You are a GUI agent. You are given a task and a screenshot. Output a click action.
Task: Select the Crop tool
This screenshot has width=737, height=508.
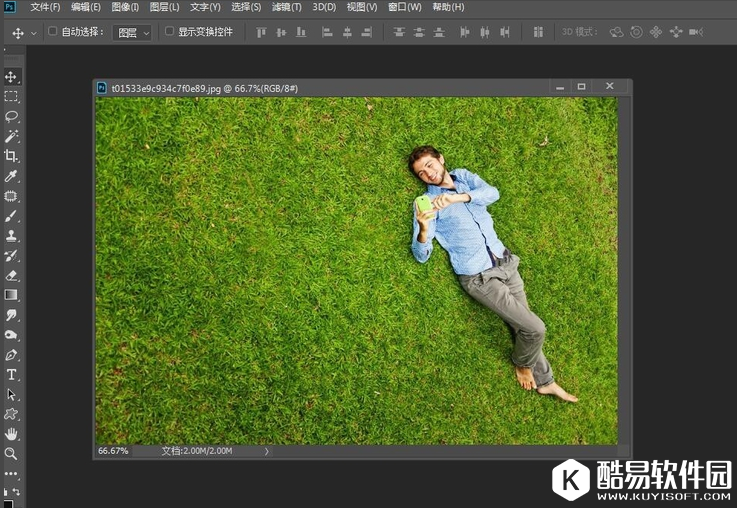pos(11,156)
